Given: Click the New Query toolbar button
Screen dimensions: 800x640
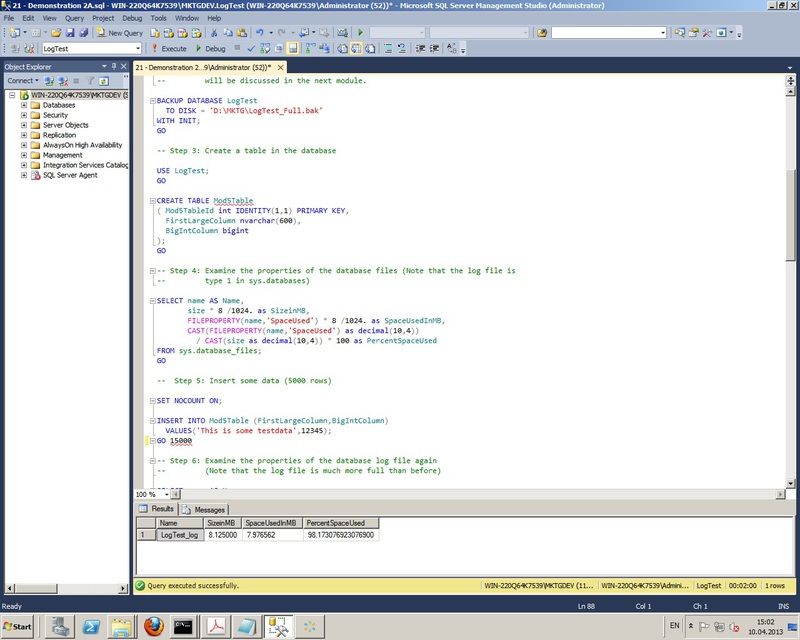Looking at the screenshot, I should click(x=119, y=33).
